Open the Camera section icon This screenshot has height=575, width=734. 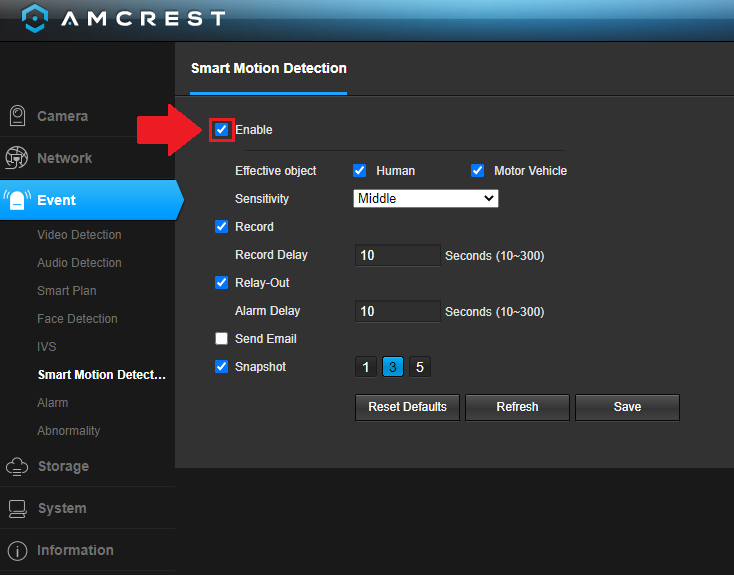(x=17, y=116)
